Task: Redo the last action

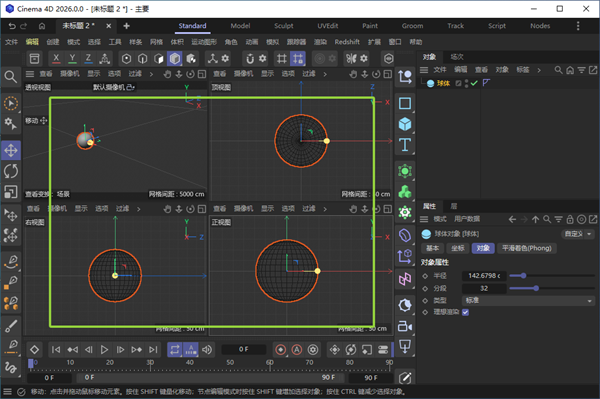Action: point(24,26)
